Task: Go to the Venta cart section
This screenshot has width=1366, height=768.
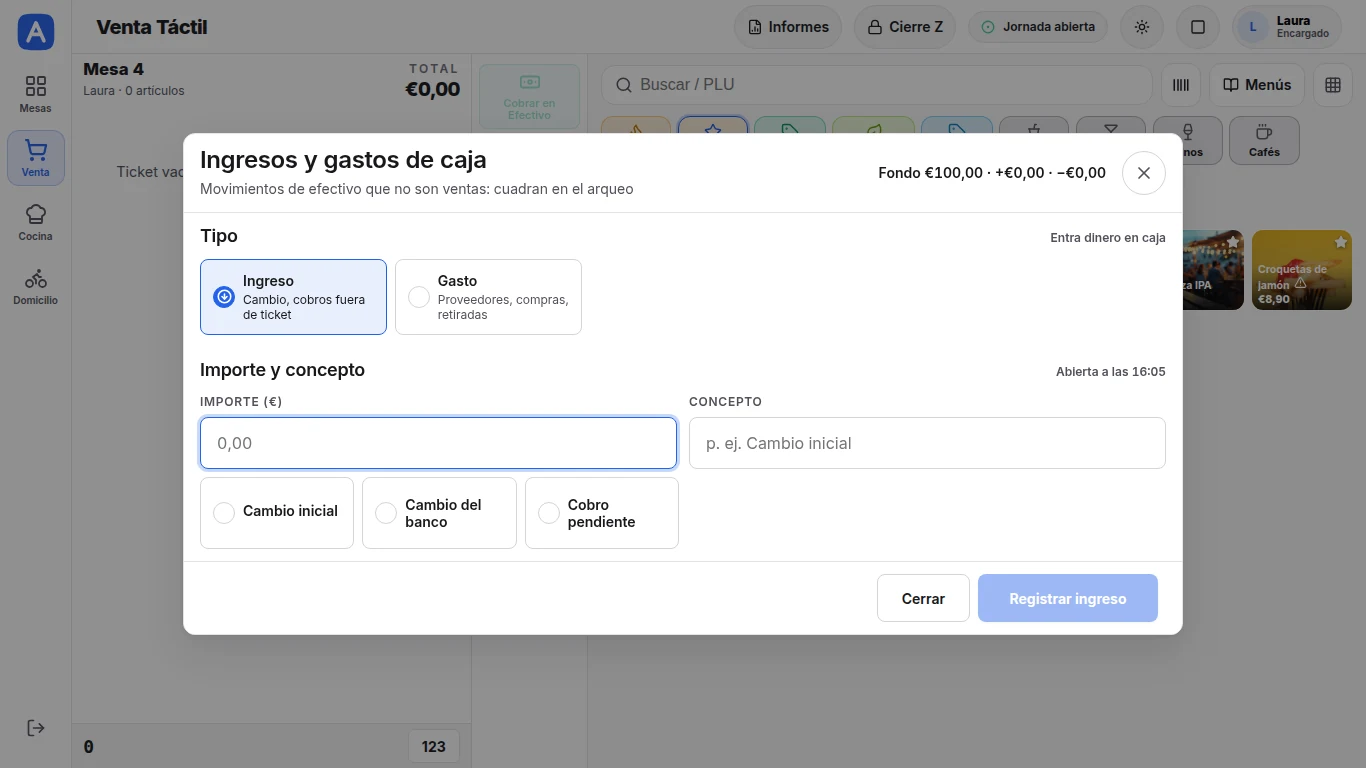Action: (x=36, y=158)
